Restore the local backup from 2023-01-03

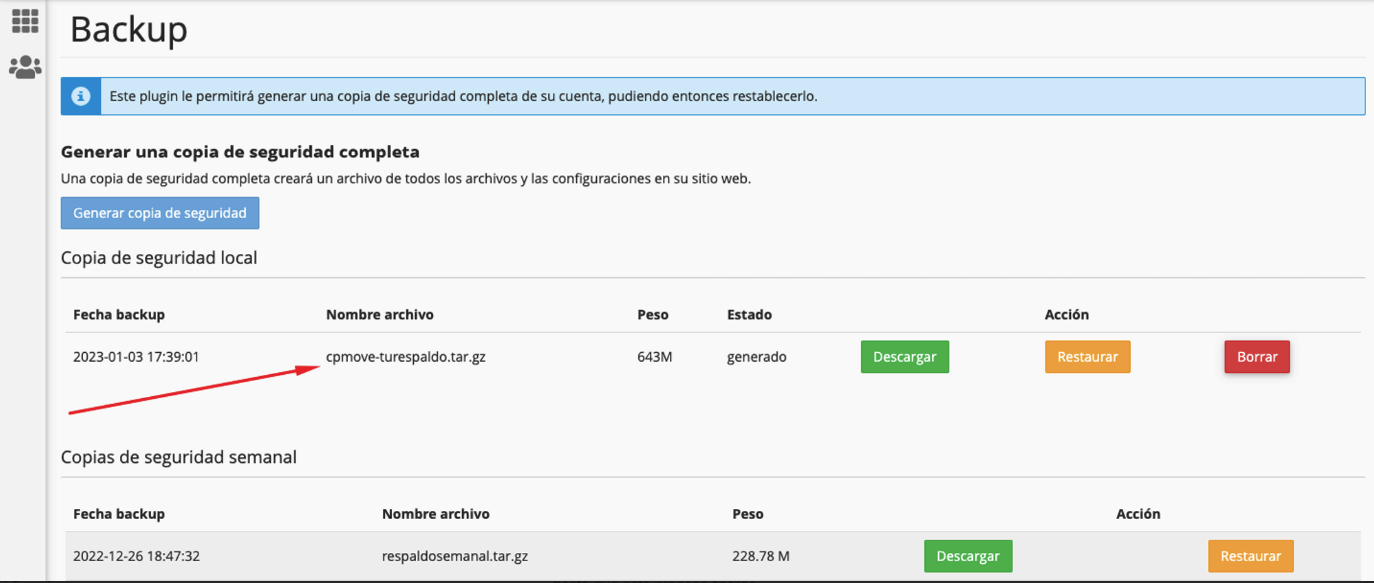1088,357
